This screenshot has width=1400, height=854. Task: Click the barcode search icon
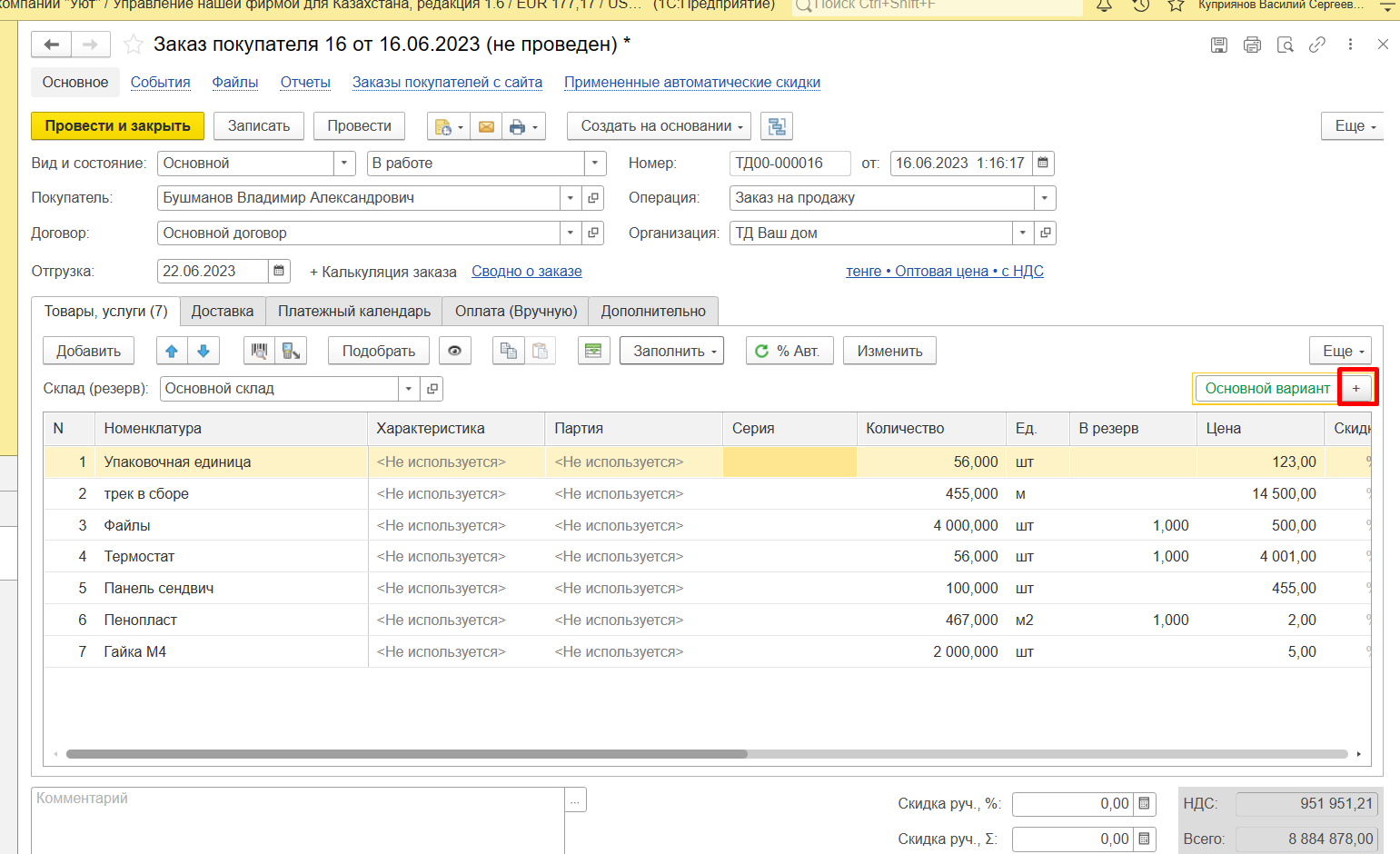pos(260,351)
